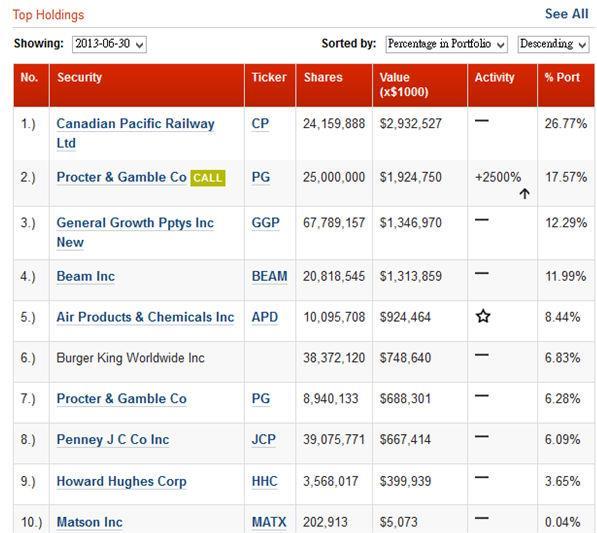Open Canadian Pacific Railway Ltd link
This screenshot has width=597, height=533.
135,133
